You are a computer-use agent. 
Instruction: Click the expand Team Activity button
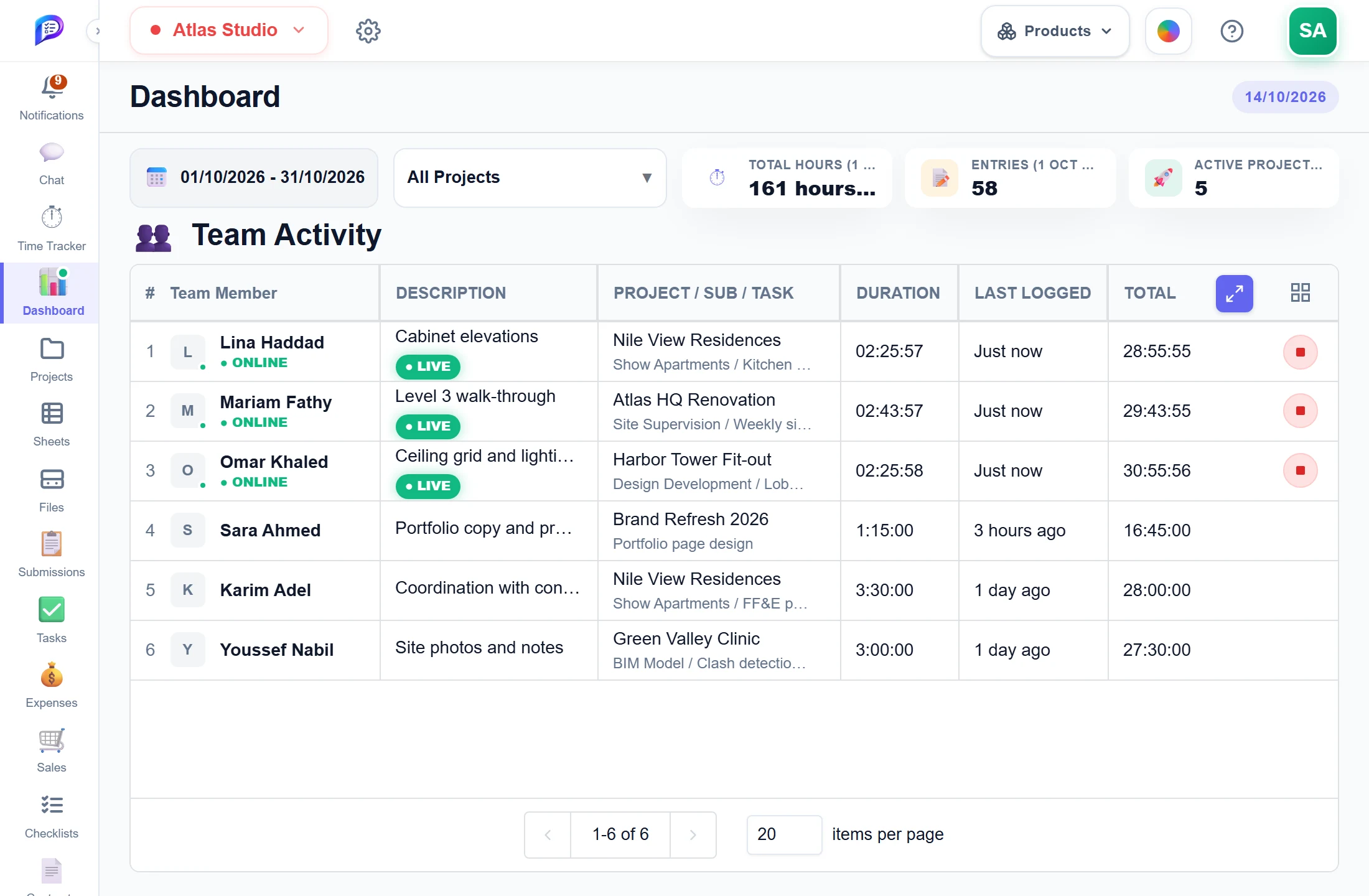1234,293
